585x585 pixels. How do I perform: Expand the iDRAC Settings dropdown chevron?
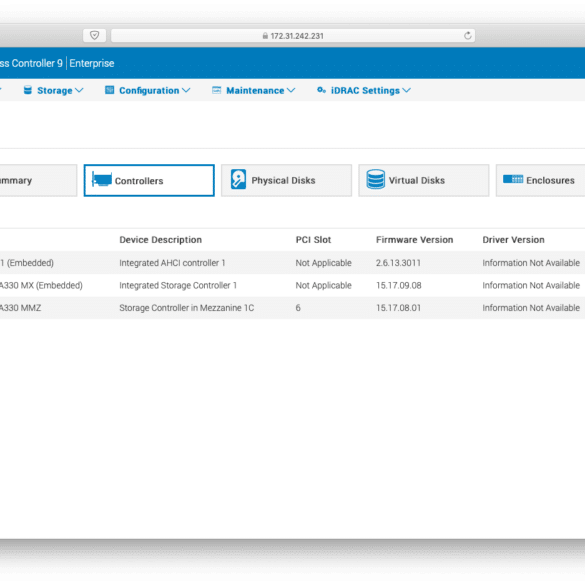click(x=407, y=90)
